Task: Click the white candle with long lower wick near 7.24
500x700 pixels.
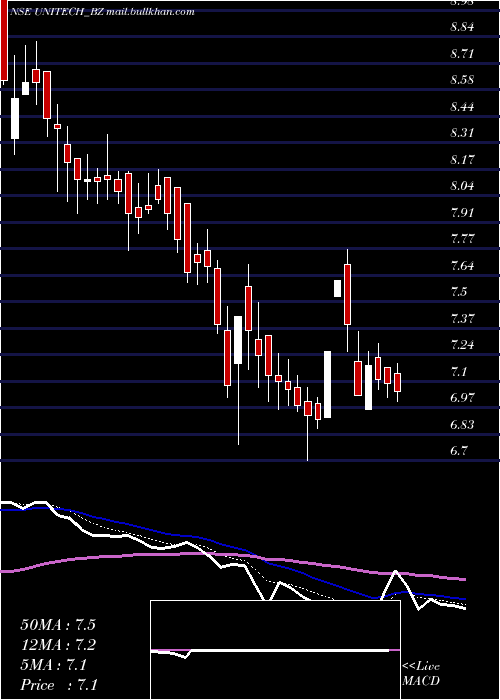Action: coord(238,340)
